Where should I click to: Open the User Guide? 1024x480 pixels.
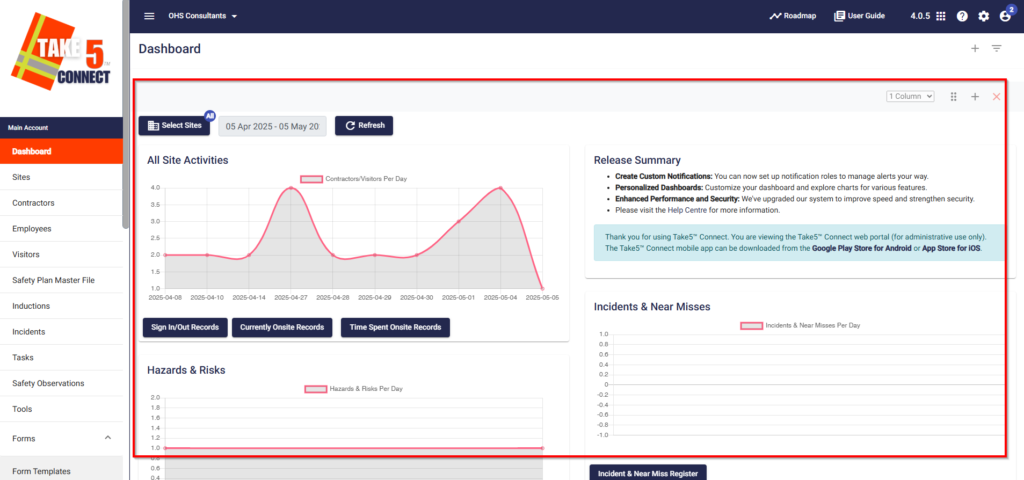point(859,16)
